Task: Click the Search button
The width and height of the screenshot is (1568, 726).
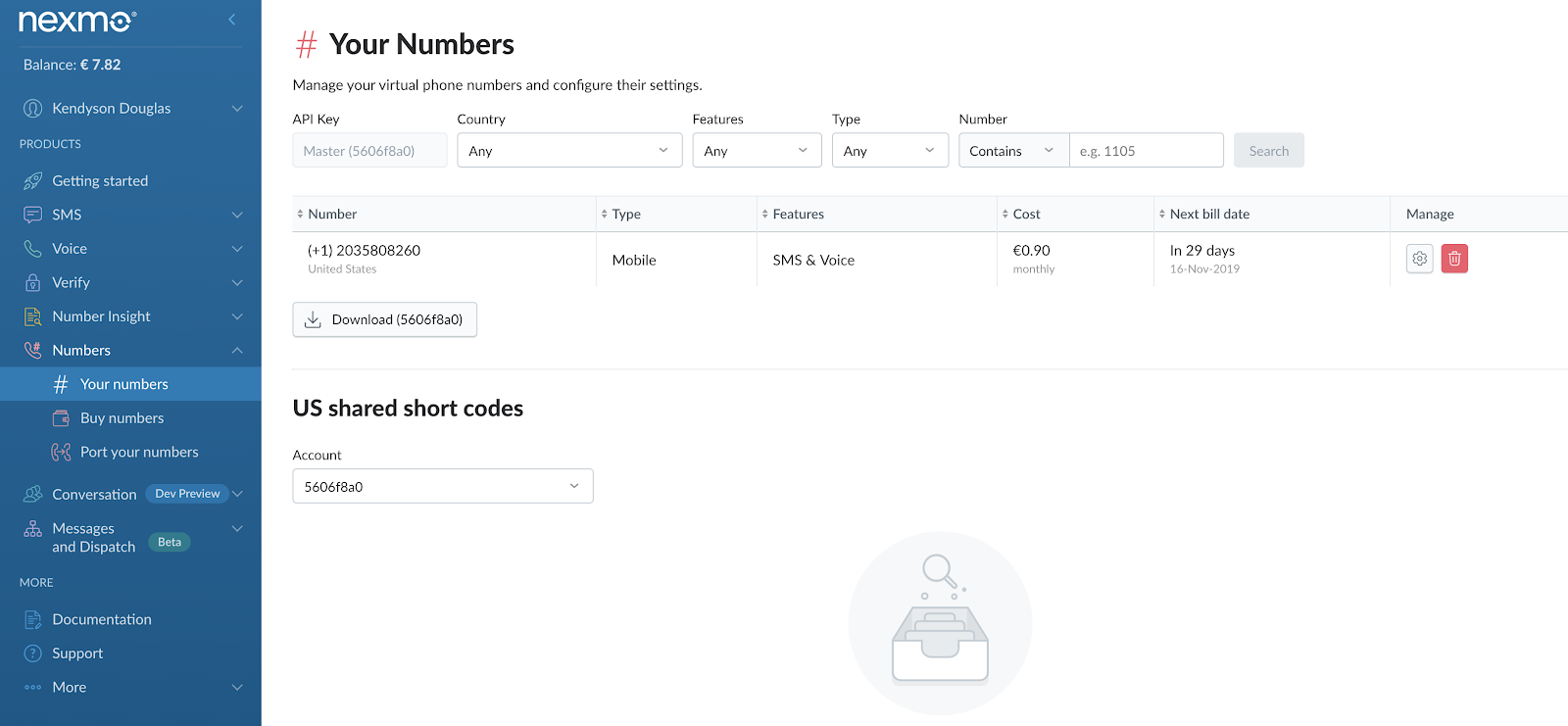Action: click(1268, 150)
